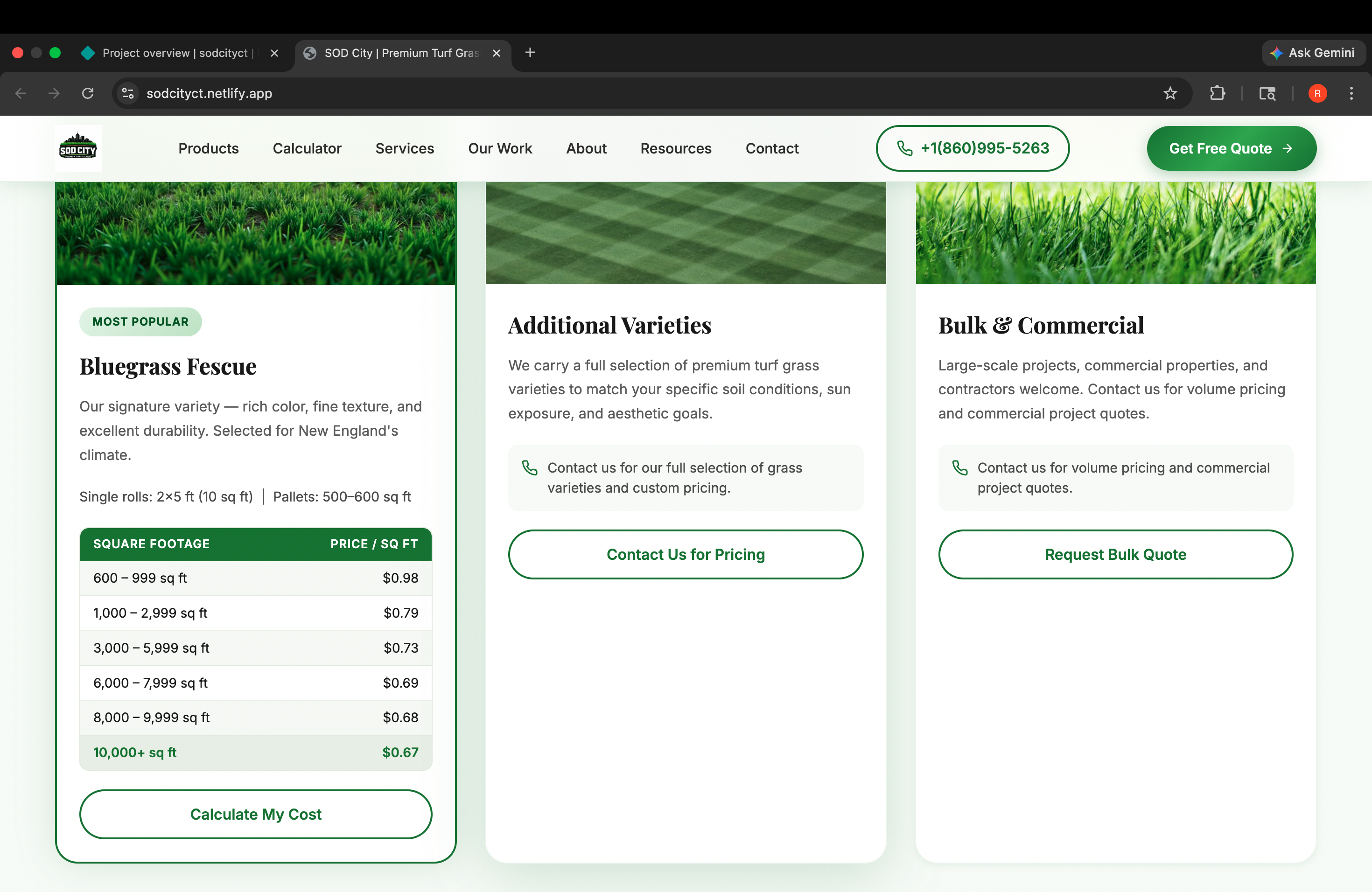Click the $0.98 price cell
This screenshot has height=892, width=1372.
click(x=401, y=578)
